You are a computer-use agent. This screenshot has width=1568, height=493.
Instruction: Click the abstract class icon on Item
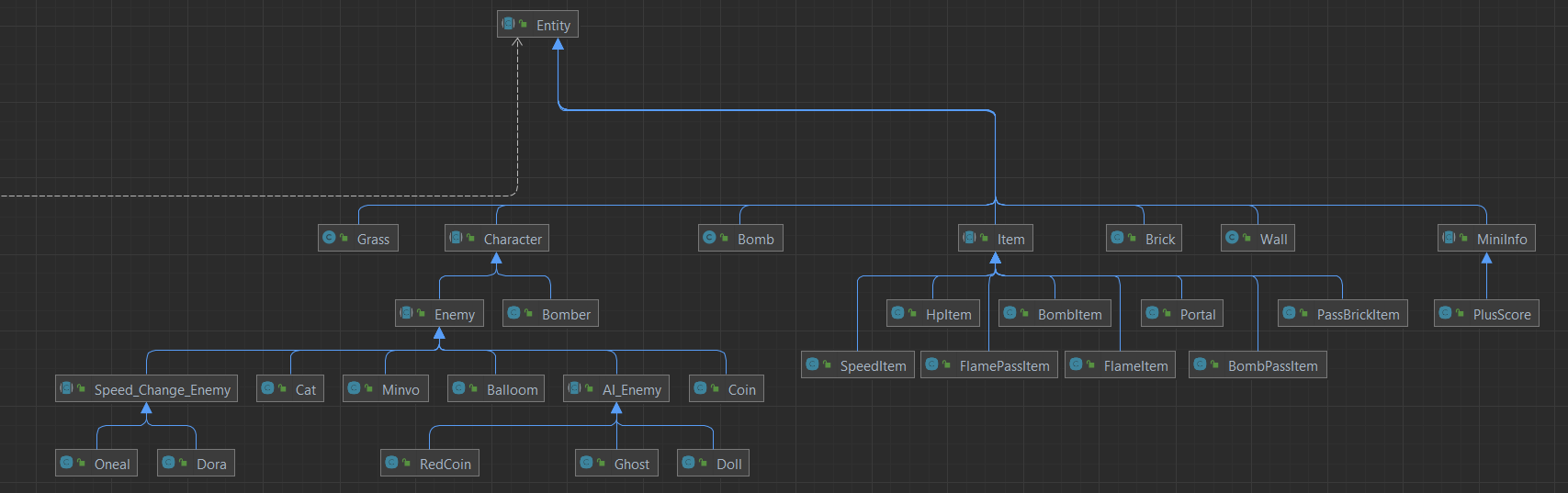[x=969, y=237]
